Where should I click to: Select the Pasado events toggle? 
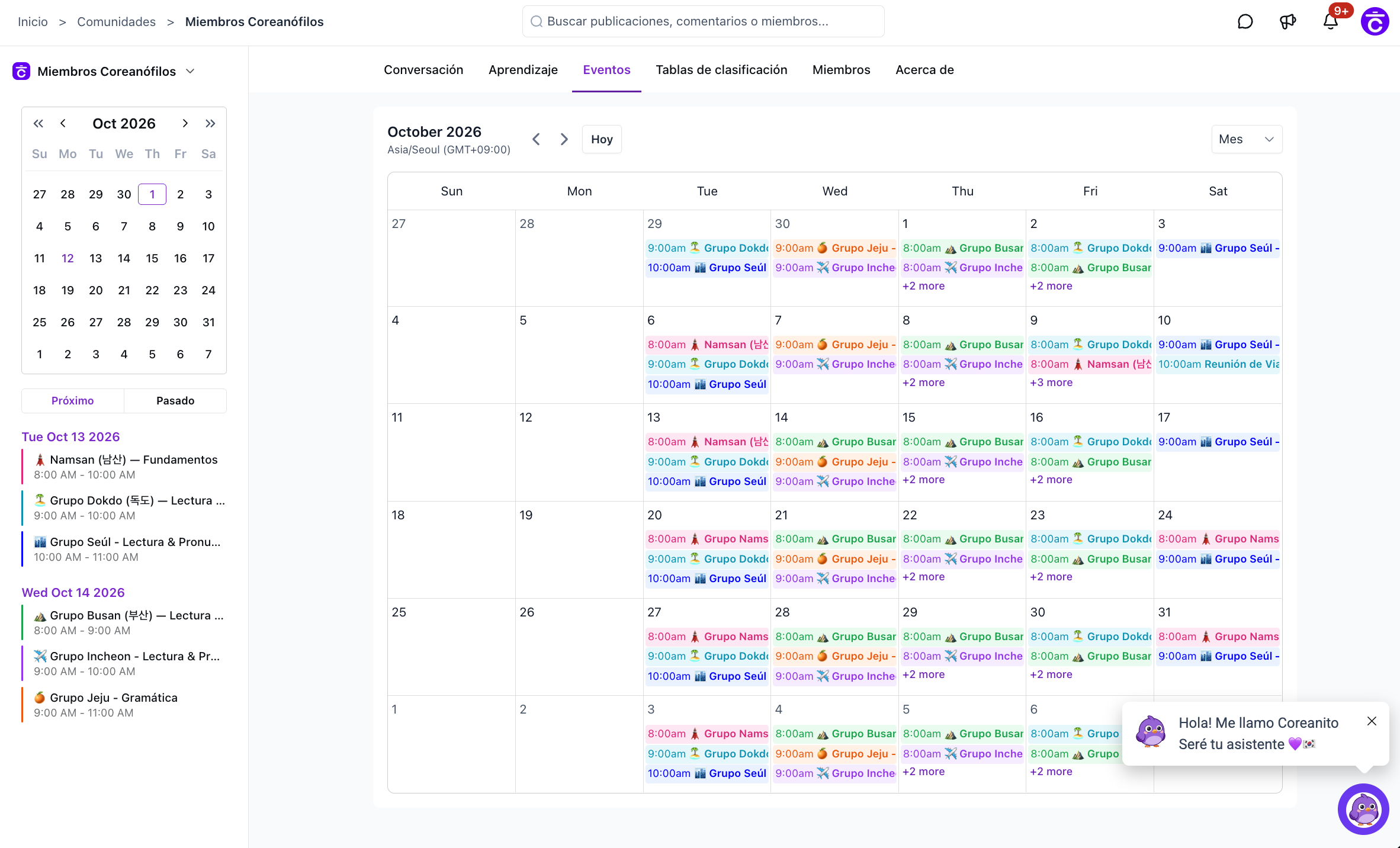[x=175, y=401]
